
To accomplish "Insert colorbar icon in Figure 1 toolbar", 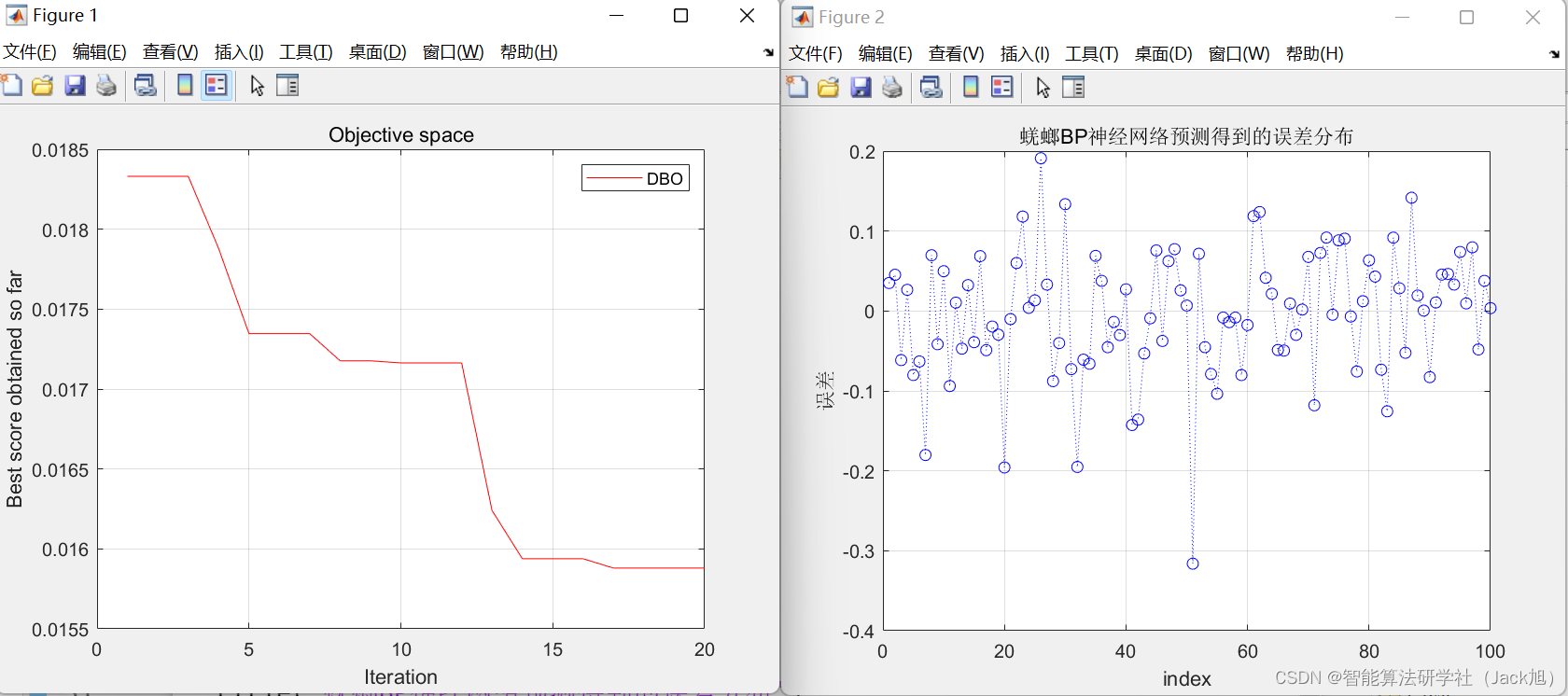I will click(185, 86).
